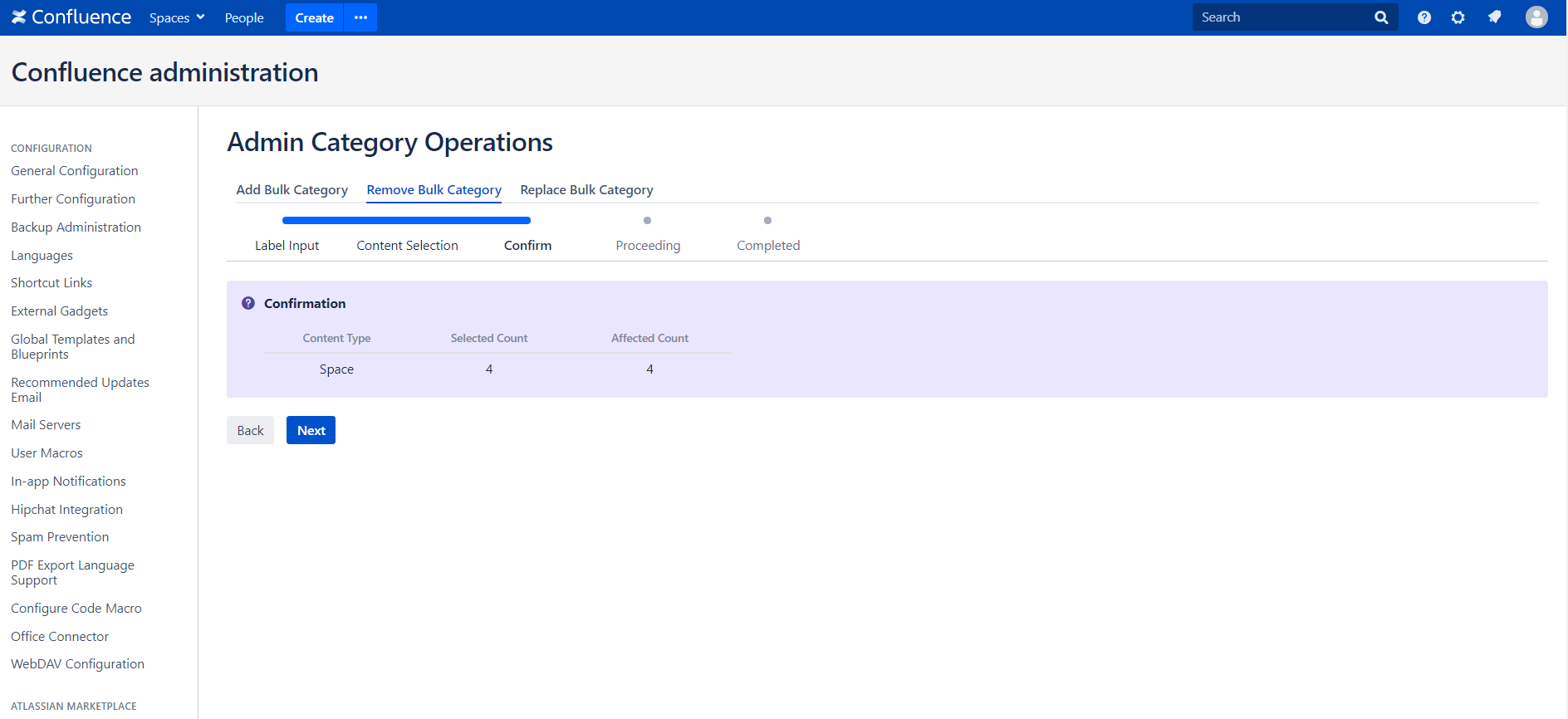Image resolution: width=1568 pixels, height=719 pixels.
Task: Open In-app Notifications link
Action: tap(68, 482)
